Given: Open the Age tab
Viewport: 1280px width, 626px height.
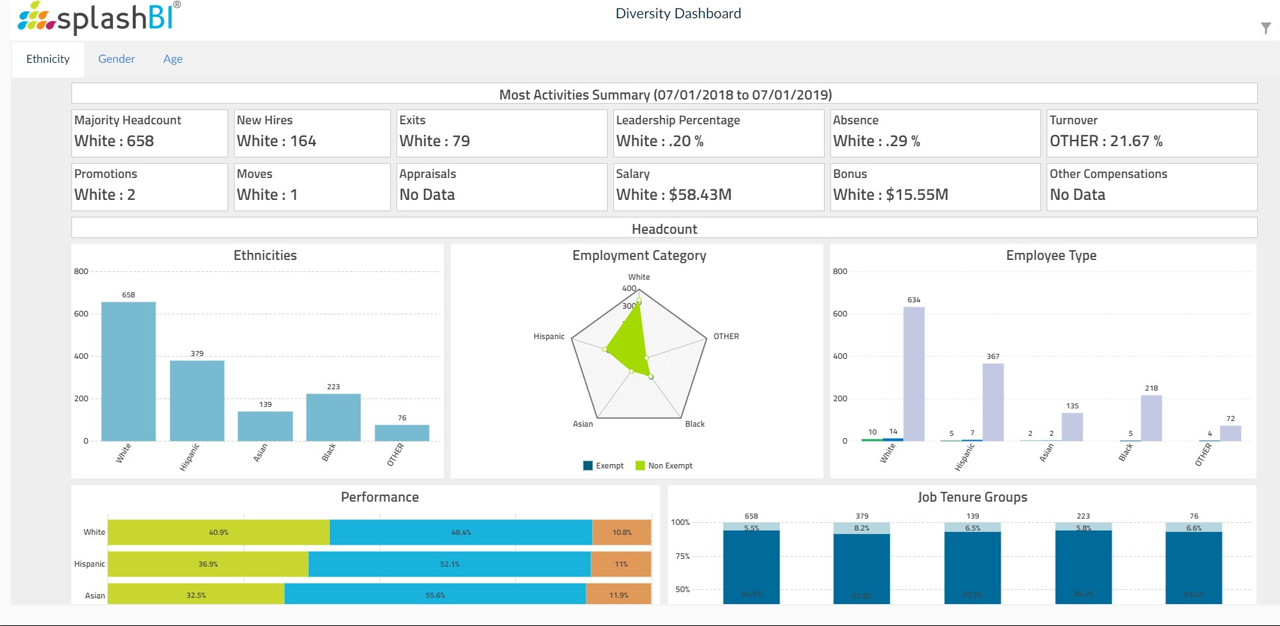Looking at the screenshot, I should click(172, 59).
